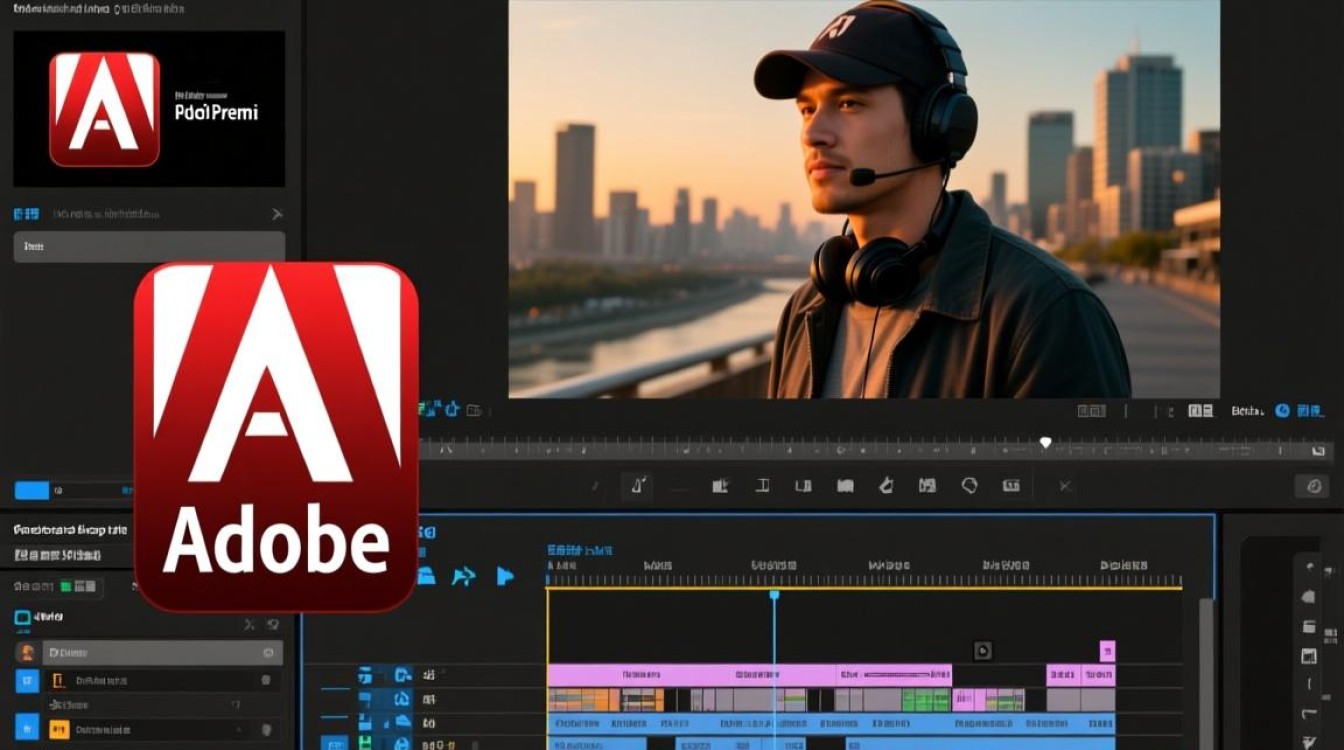This screenshot has height=750, width=1344.
Task: Click the lasso-shaped icon in the monitor toolbar
Action: click(x=969, y=486)
